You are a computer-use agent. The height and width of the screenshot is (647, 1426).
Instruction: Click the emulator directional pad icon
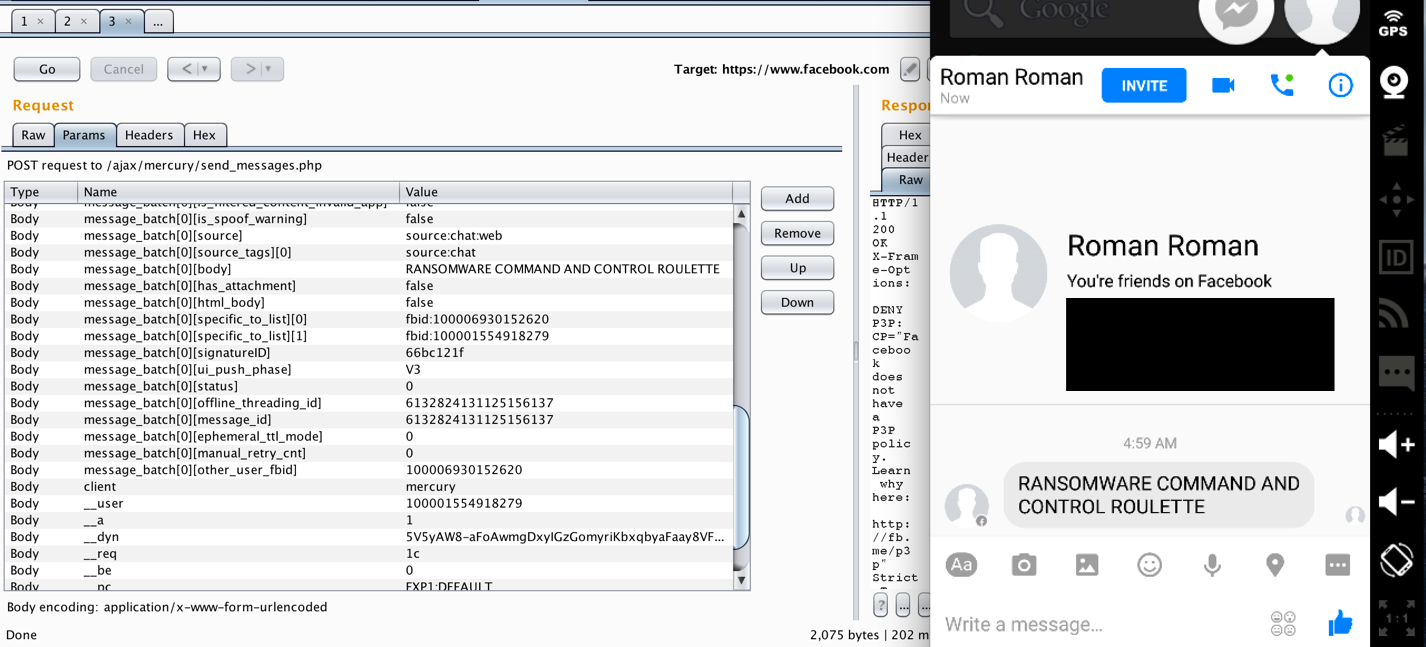coord(1396,200)
